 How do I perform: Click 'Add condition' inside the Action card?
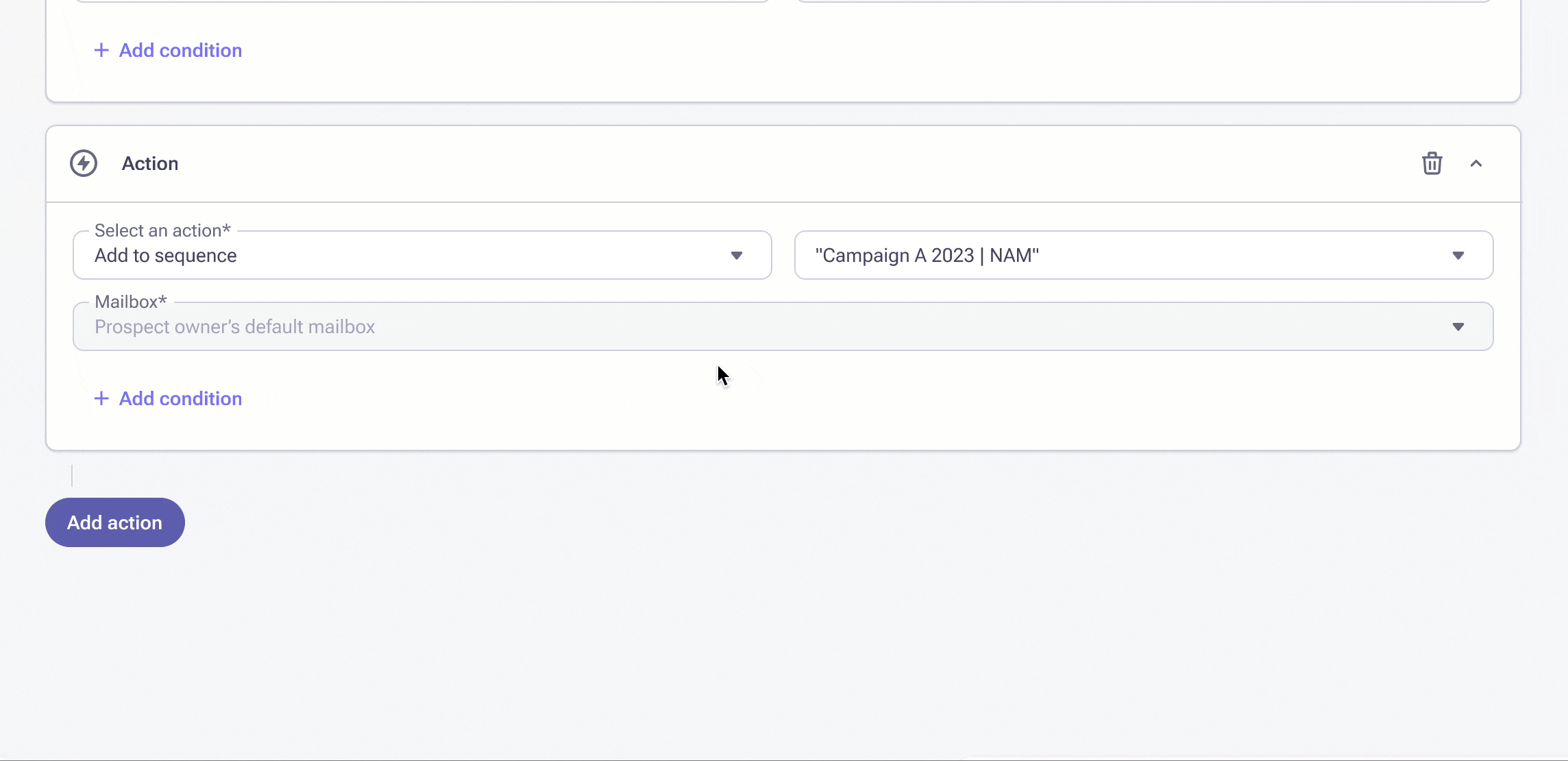(x=180, y=398)
